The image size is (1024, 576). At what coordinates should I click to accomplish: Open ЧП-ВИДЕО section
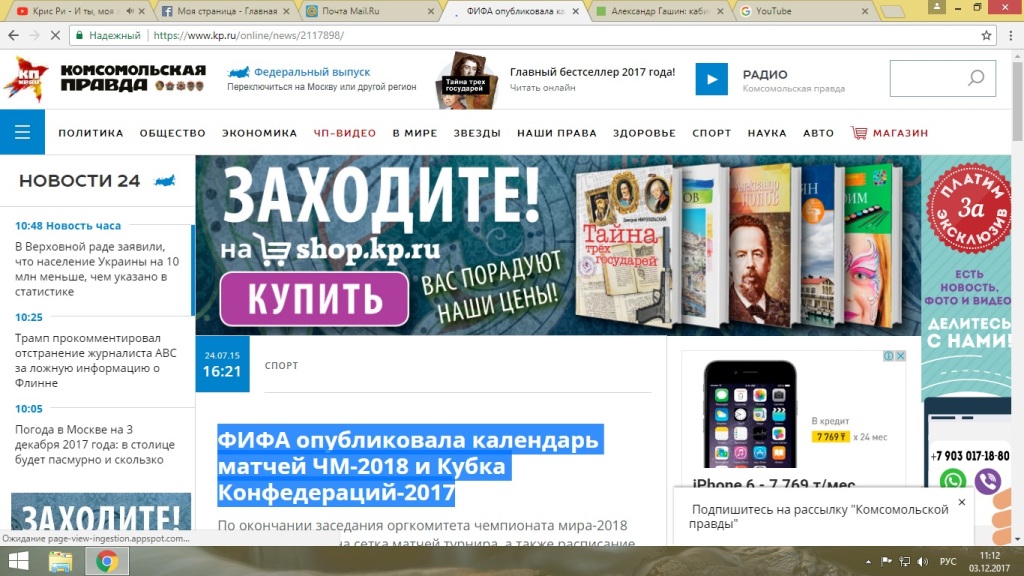pyautogui.click(x=345, y=133)
